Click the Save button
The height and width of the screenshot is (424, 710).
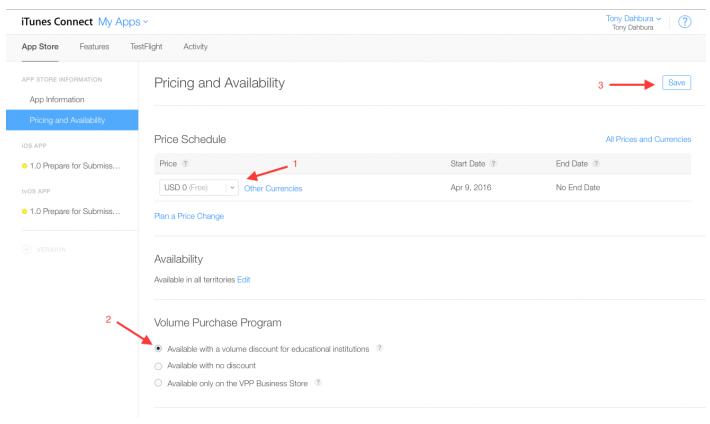coord(676,83)
